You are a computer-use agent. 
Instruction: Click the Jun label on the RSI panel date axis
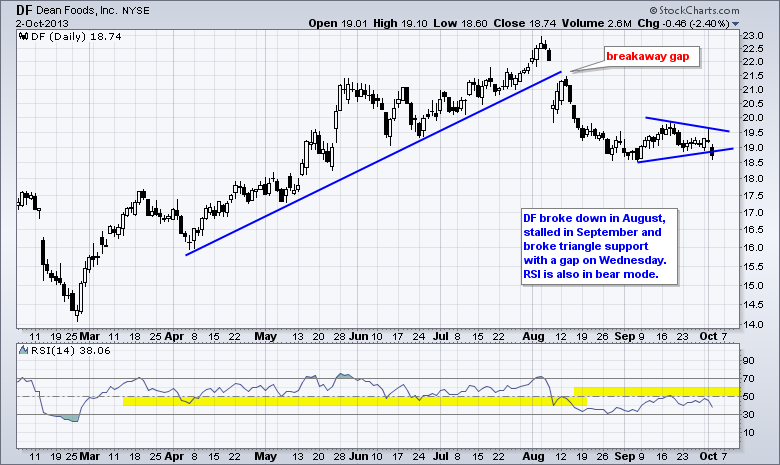358,456
